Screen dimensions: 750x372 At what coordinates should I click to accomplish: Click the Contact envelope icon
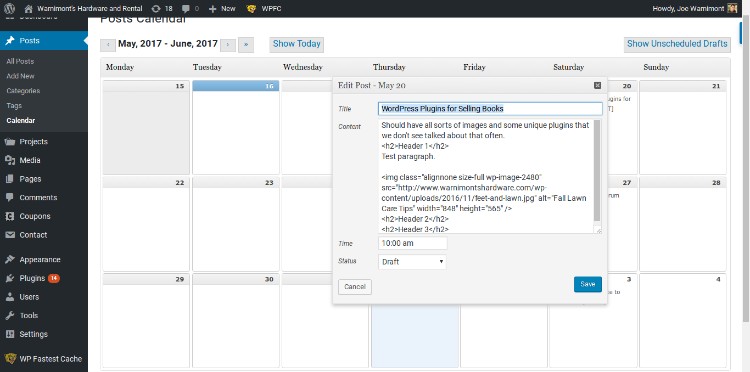pos(10,235)
